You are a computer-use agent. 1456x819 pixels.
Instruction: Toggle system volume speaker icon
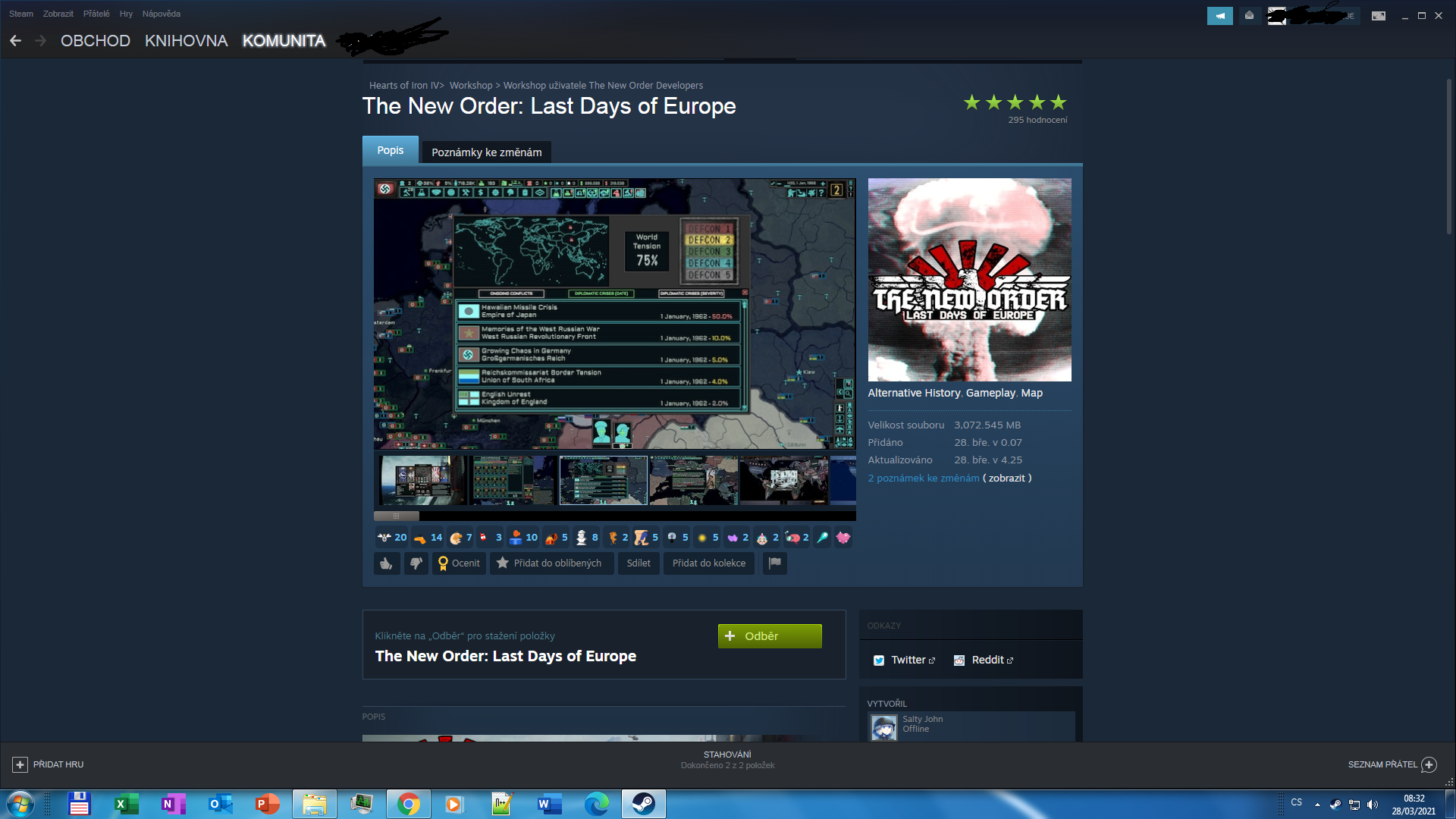pos(1373,805)
